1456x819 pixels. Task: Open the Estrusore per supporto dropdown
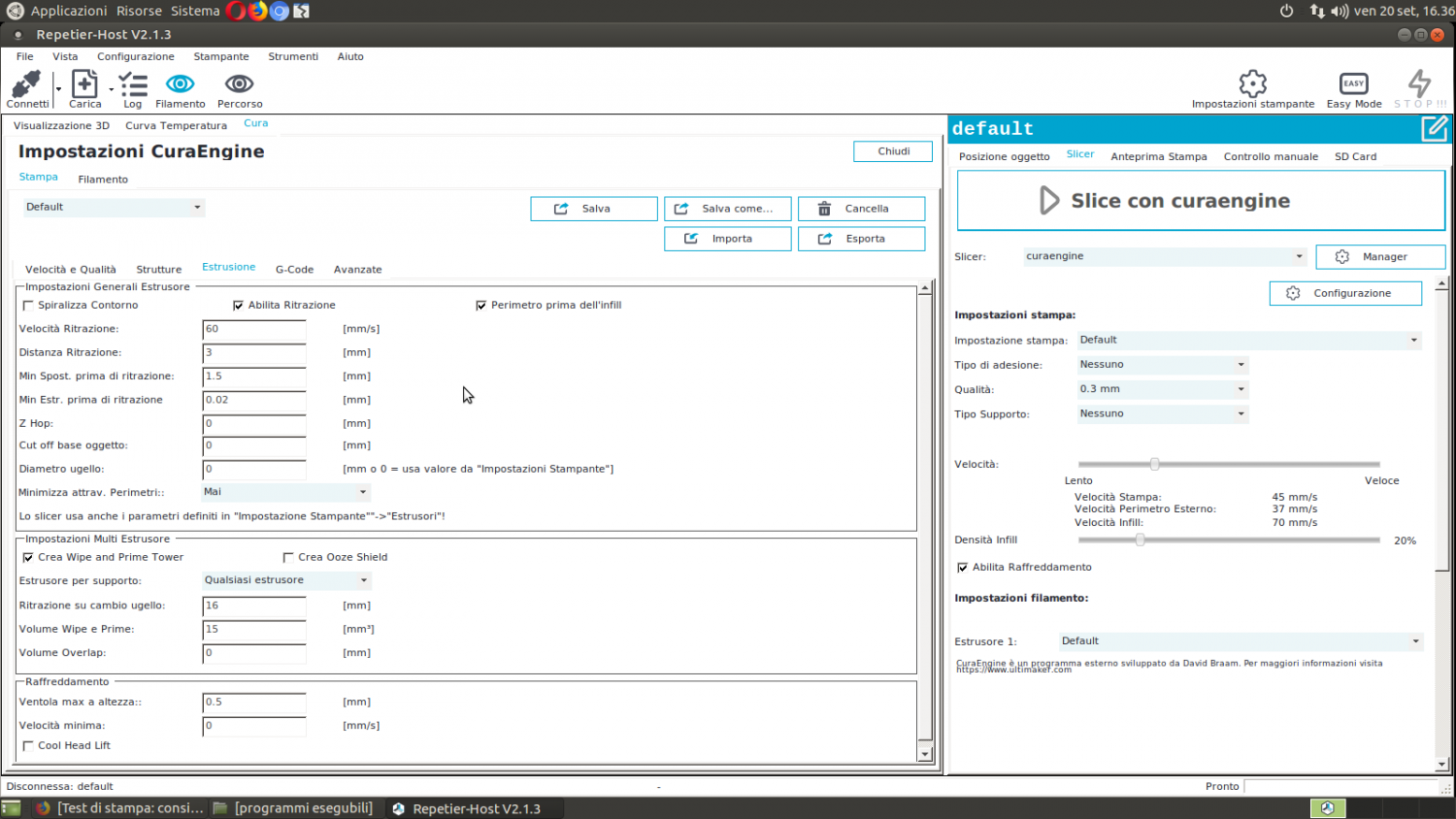coord(285,580)
